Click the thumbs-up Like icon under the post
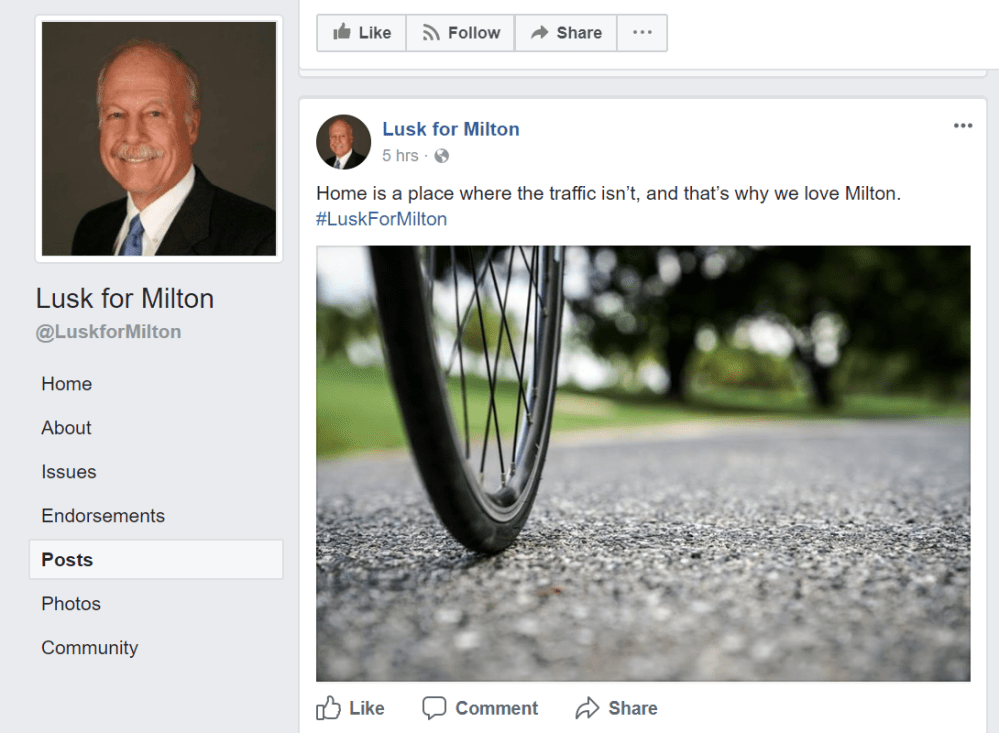The width and height of the screenshot is (999, 733). click(329, 708)
